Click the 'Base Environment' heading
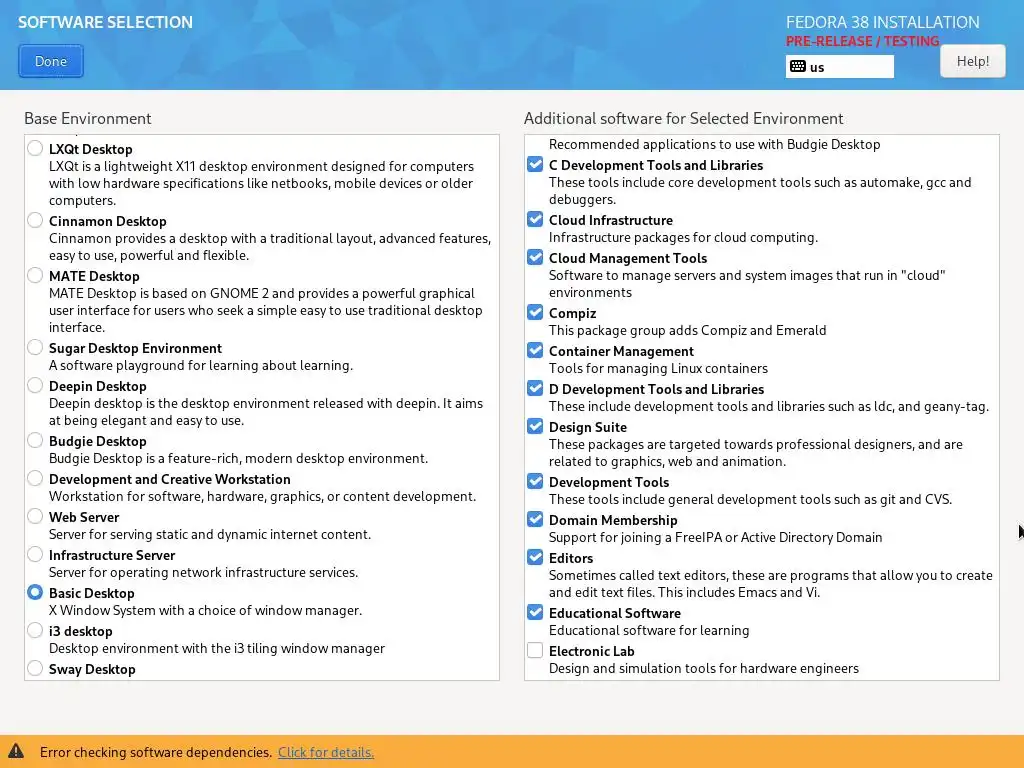This screenshot has height=768, width=1024. point(88,118)
